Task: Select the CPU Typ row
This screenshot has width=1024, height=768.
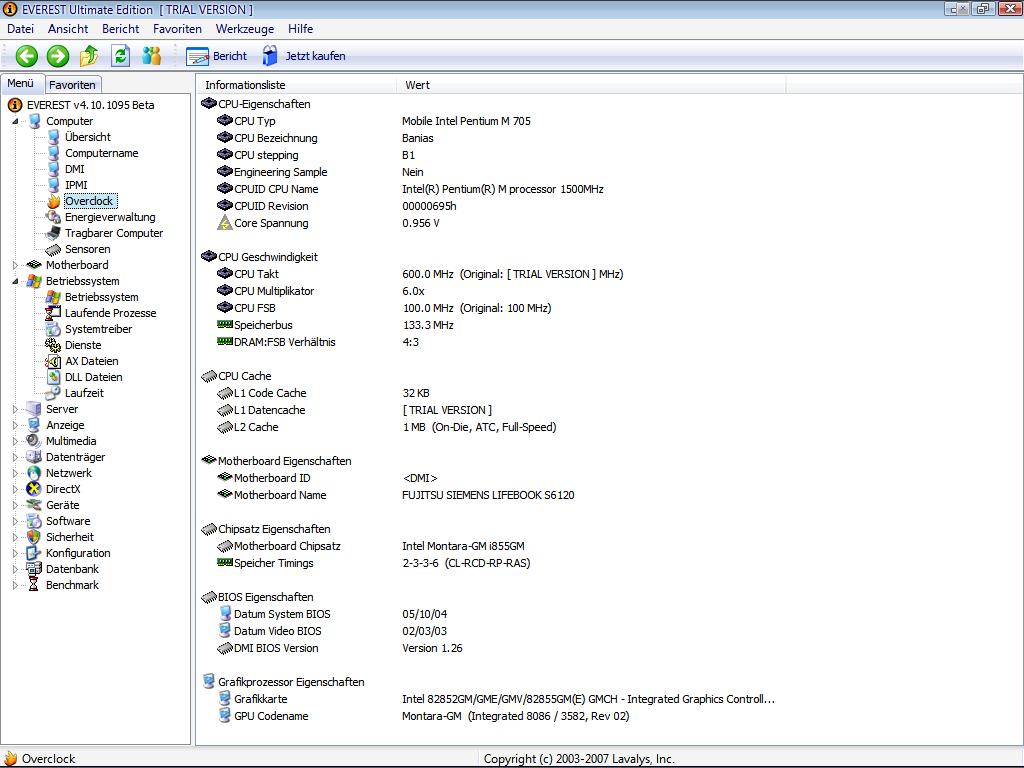Action: click(490, 121)
